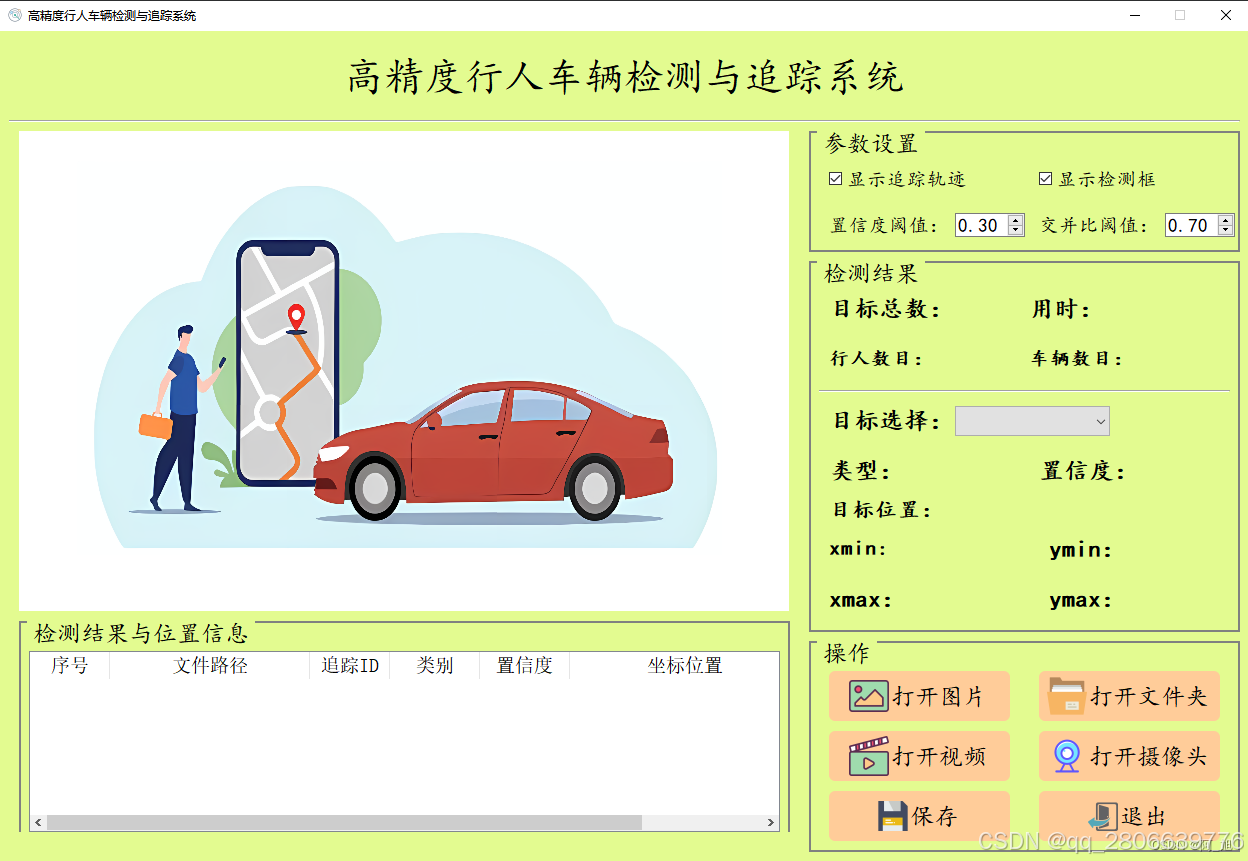Click the clapperboard icon on 打开视频 button
The height and width of the screenshot is (861, 1248).
(868, 756)
